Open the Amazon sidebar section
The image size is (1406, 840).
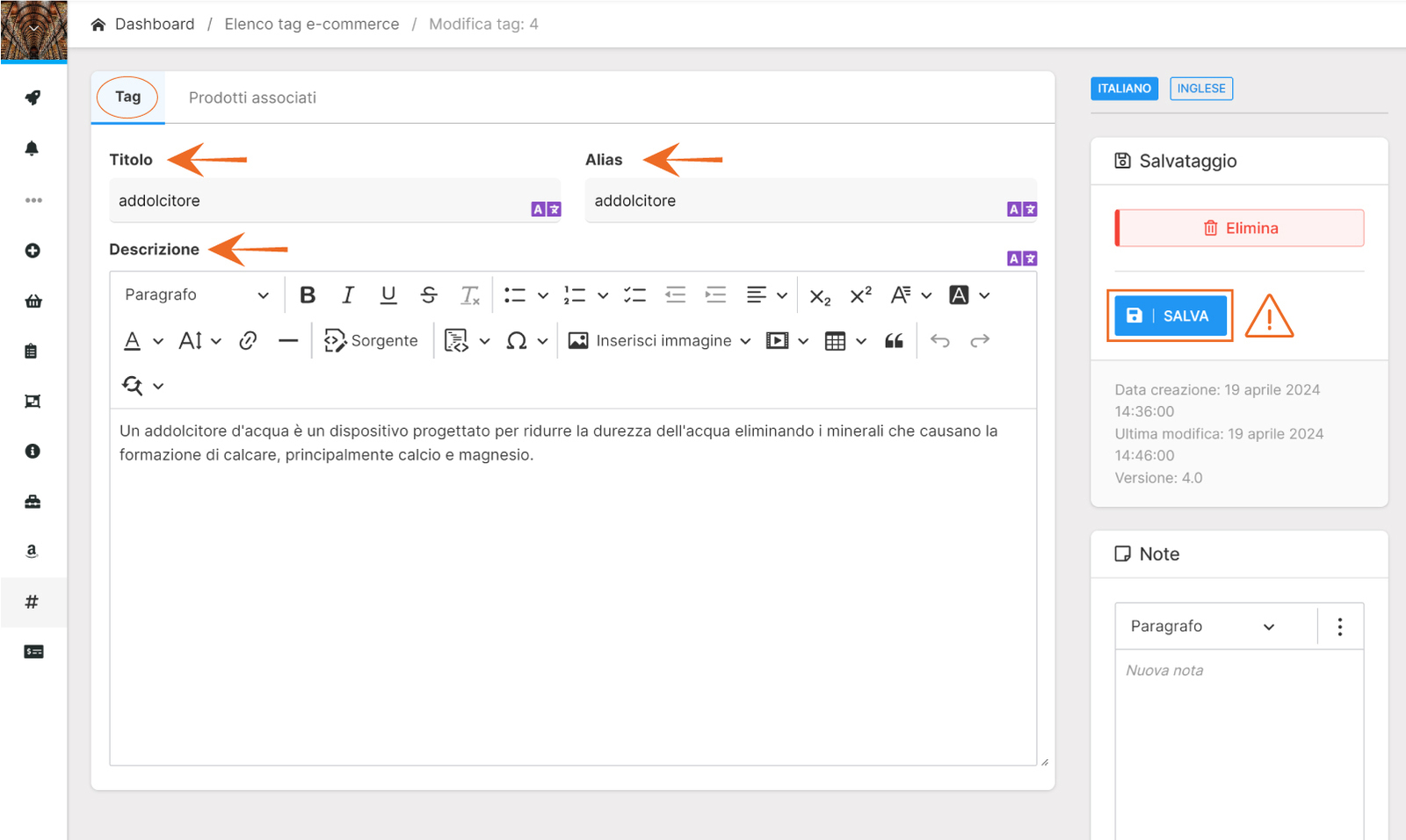pyautogui.click(x=33, y=552)
